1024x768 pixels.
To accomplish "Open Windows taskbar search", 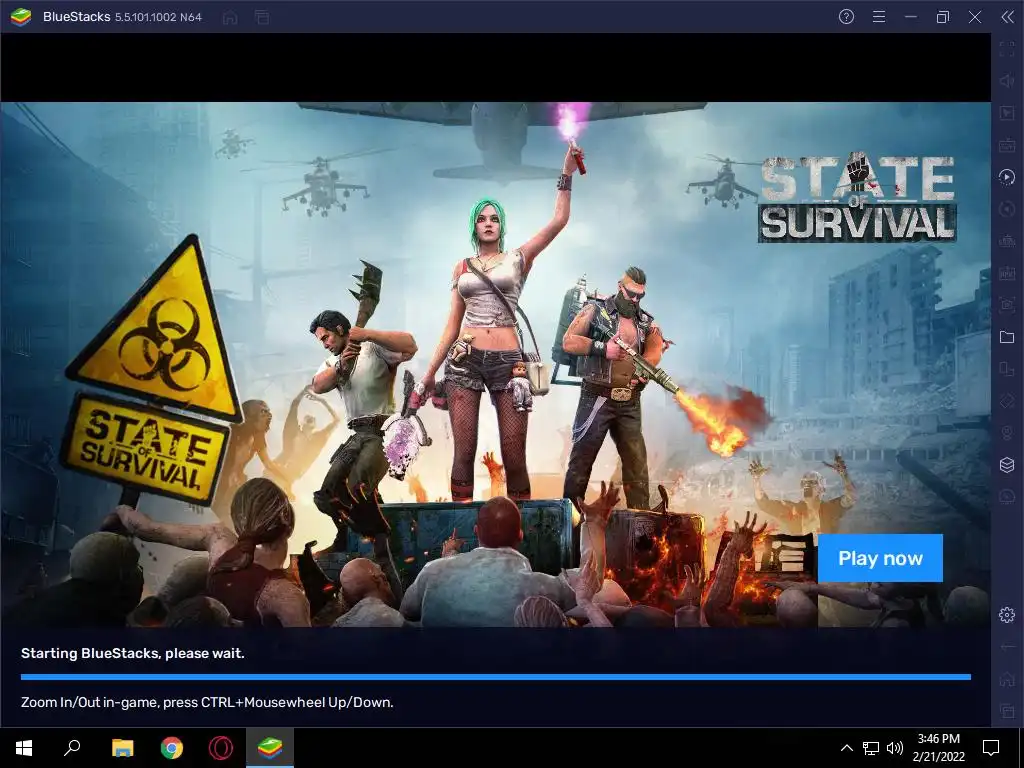I will click(72, 748).
